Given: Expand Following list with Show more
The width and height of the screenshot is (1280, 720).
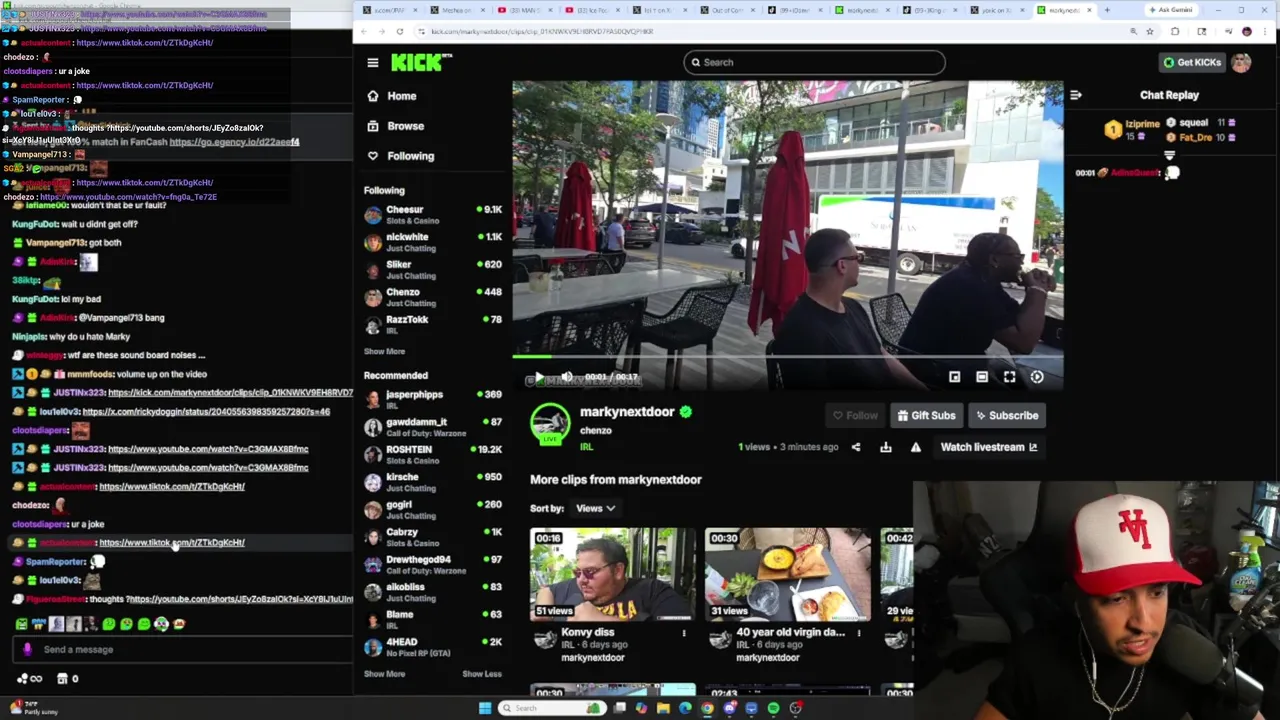Looking at the screenshot, I should [384, 352].
